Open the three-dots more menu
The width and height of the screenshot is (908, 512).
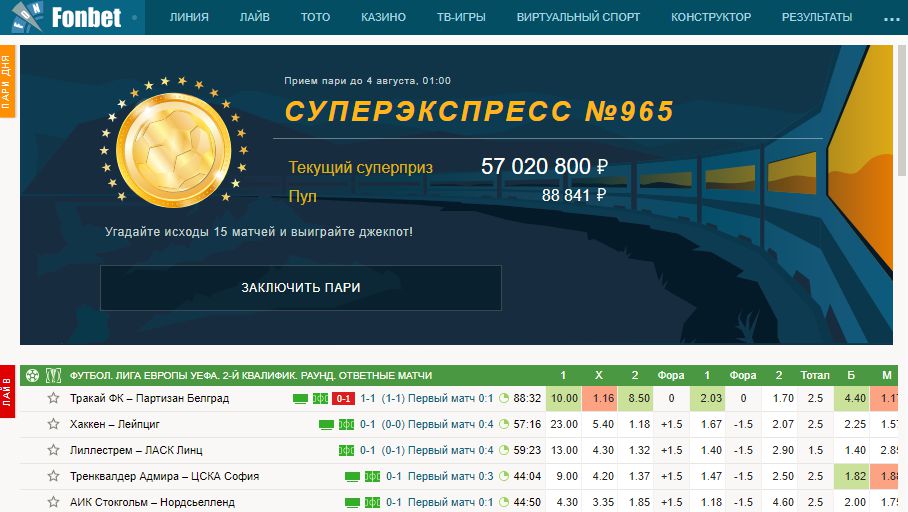click(892, 19)
